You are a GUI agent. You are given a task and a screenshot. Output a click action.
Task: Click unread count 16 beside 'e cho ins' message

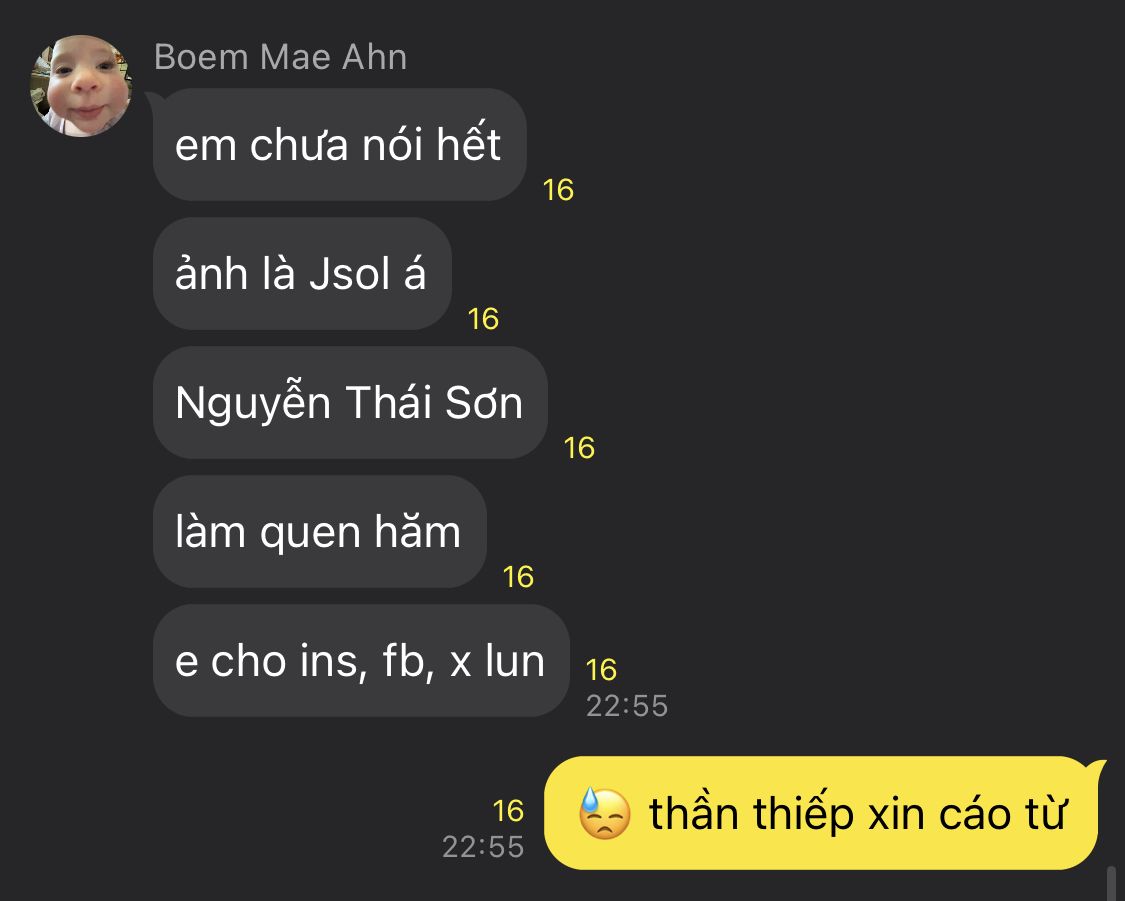(x=601, y=670)
